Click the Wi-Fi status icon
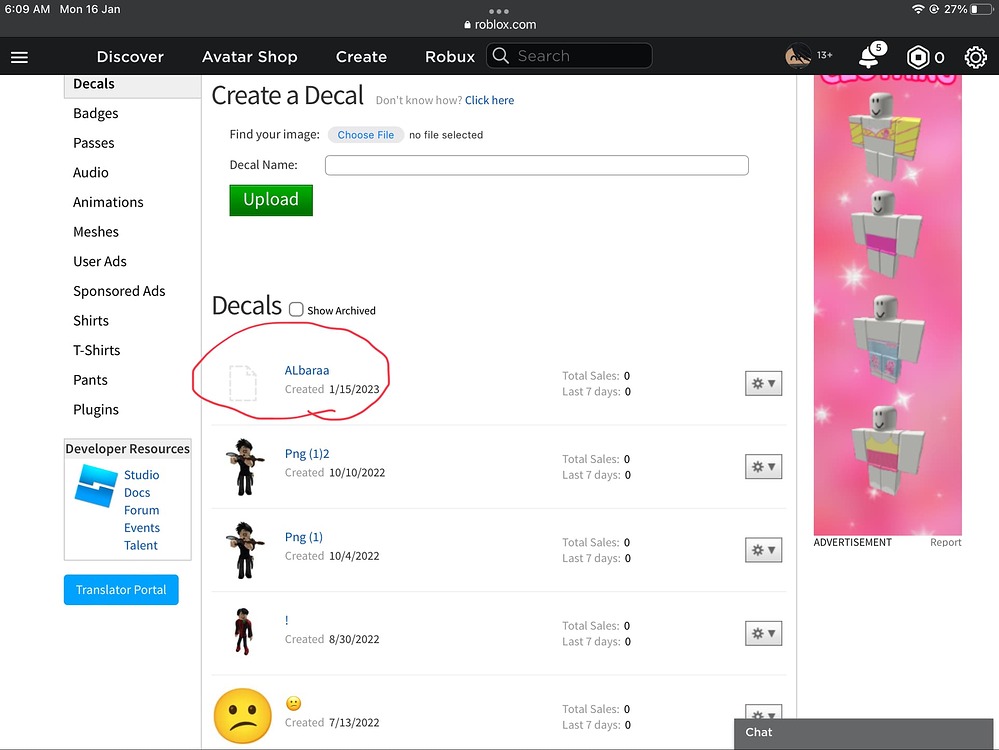Image resolution: width=999 pixels, height=750 pixels. 917,9
